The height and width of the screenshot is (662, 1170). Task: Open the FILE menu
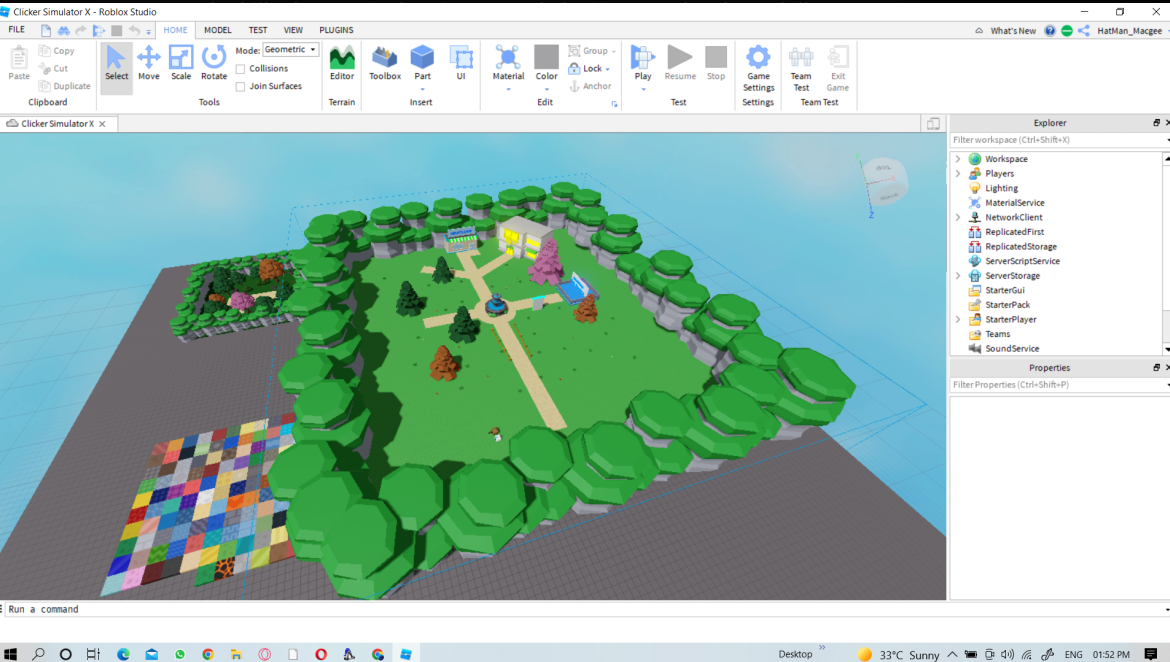tap(16, 30)
